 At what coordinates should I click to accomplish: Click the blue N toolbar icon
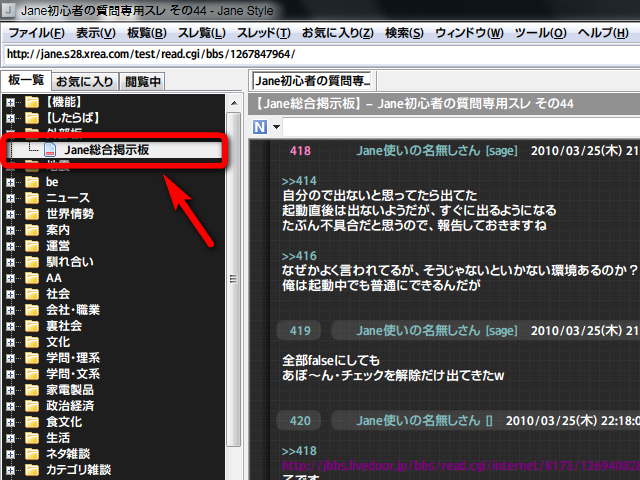click(260, 127)
